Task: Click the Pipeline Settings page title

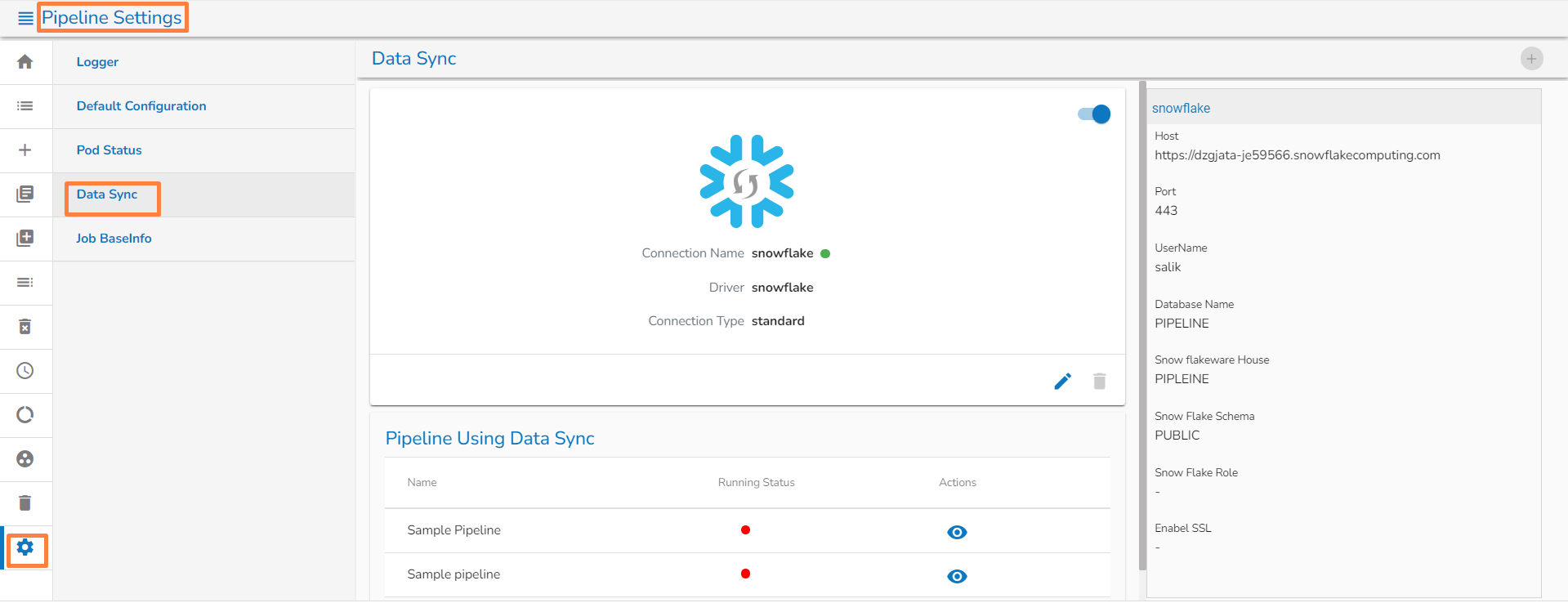Action: tap(112, 18)
